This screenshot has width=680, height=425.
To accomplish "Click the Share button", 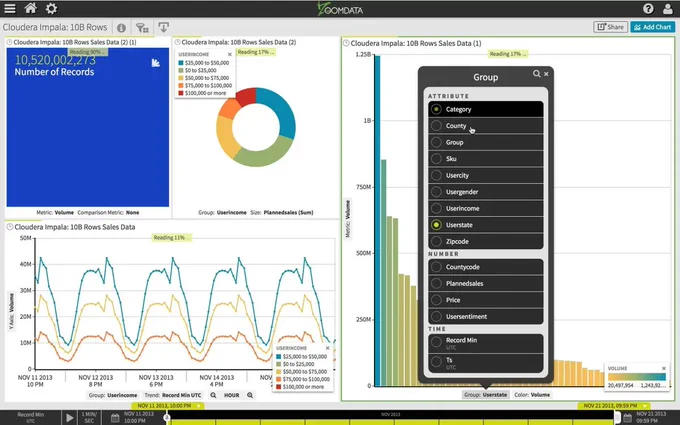I will (x=610, y=27).
